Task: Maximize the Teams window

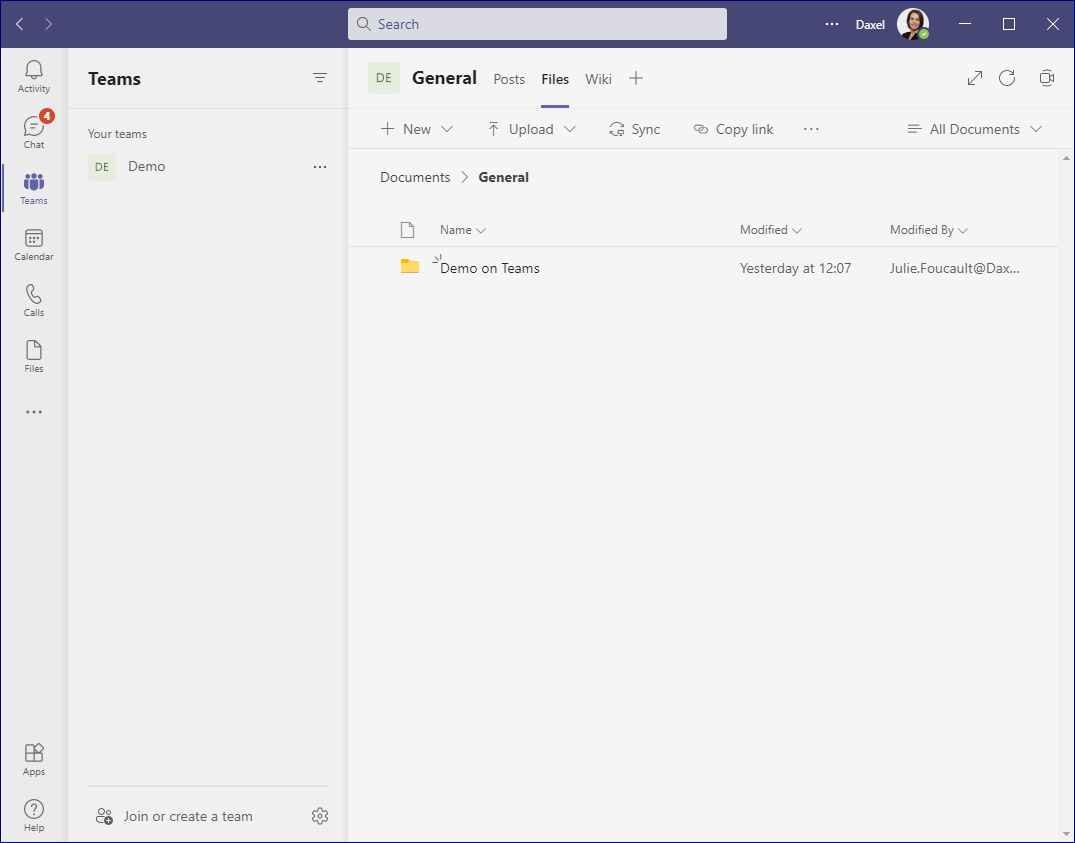Action: coord(1008,24)
